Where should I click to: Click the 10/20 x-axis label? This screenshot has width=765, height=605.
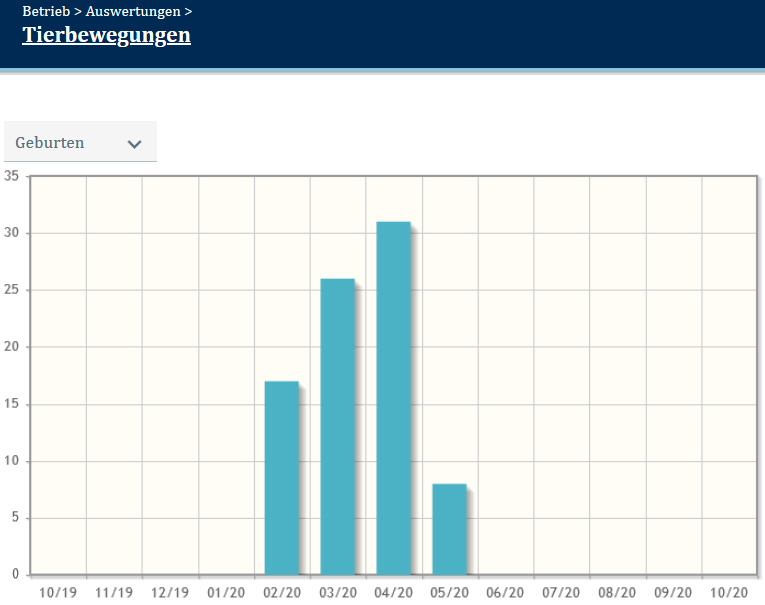coord(730,592)
